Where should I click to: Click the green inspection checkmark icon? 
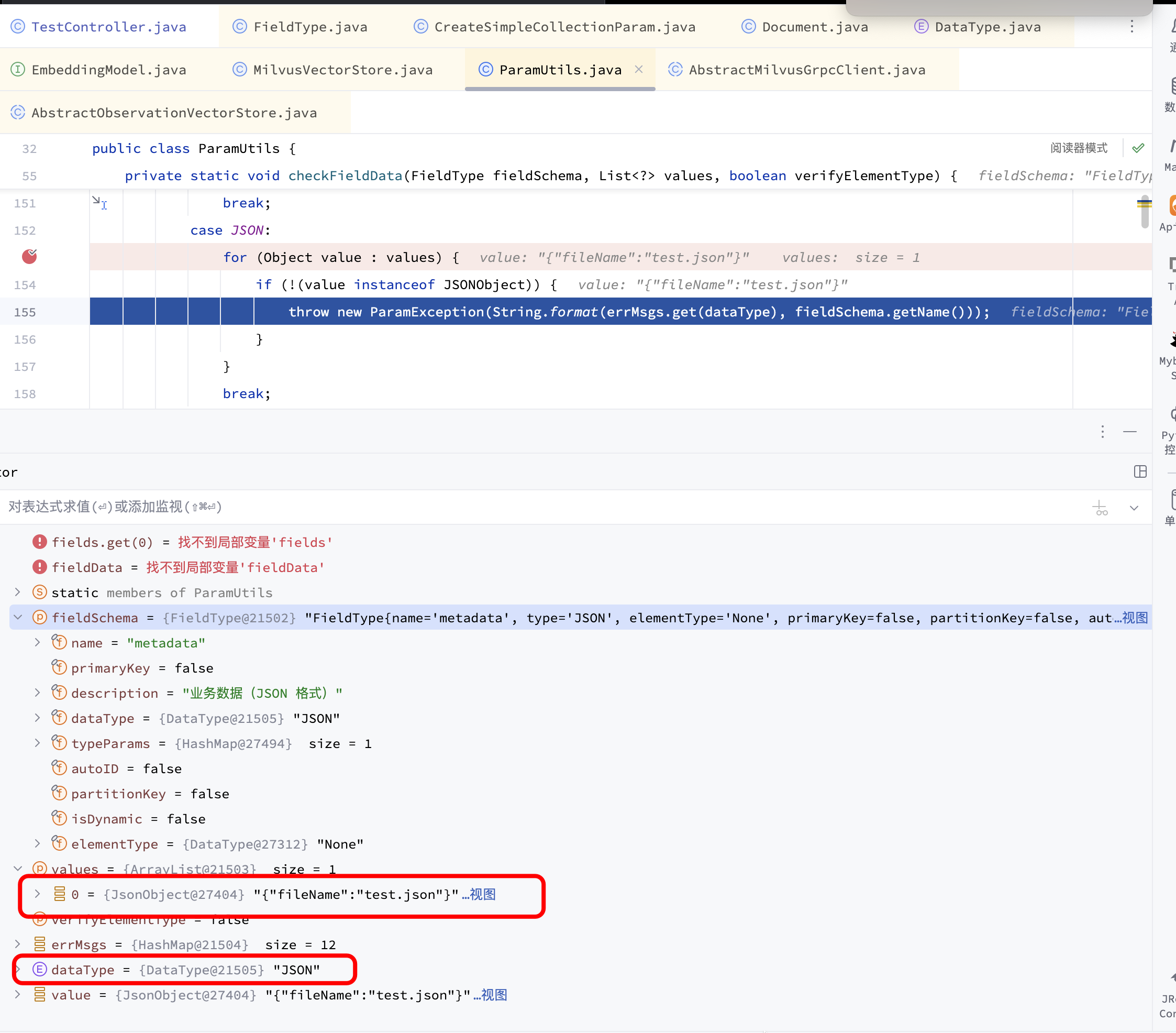1137,148
